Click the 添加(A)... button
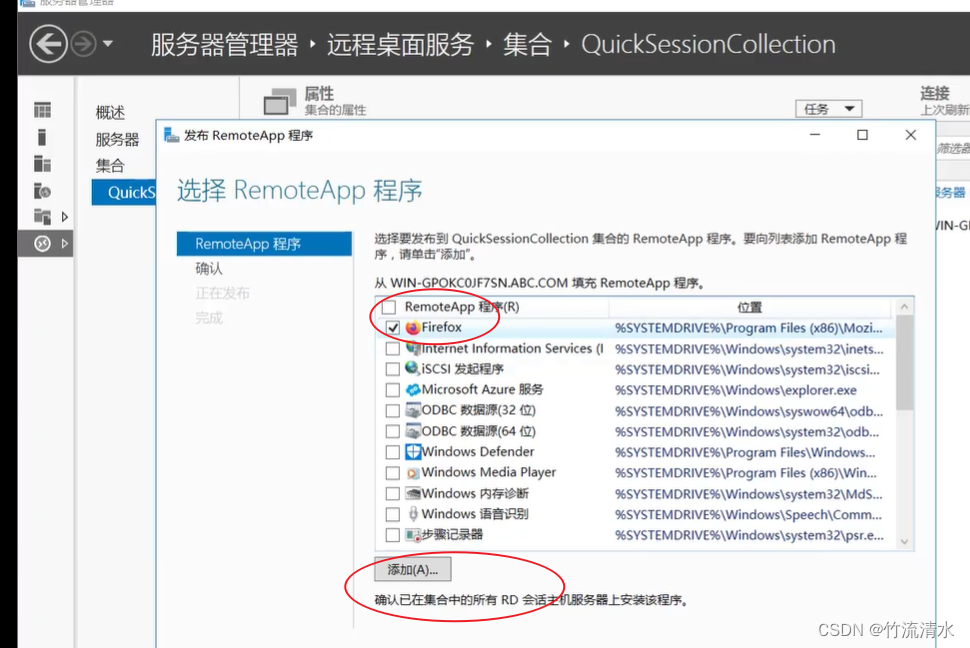This screenshot has height=648, width=970. click(x=413, y=569)
